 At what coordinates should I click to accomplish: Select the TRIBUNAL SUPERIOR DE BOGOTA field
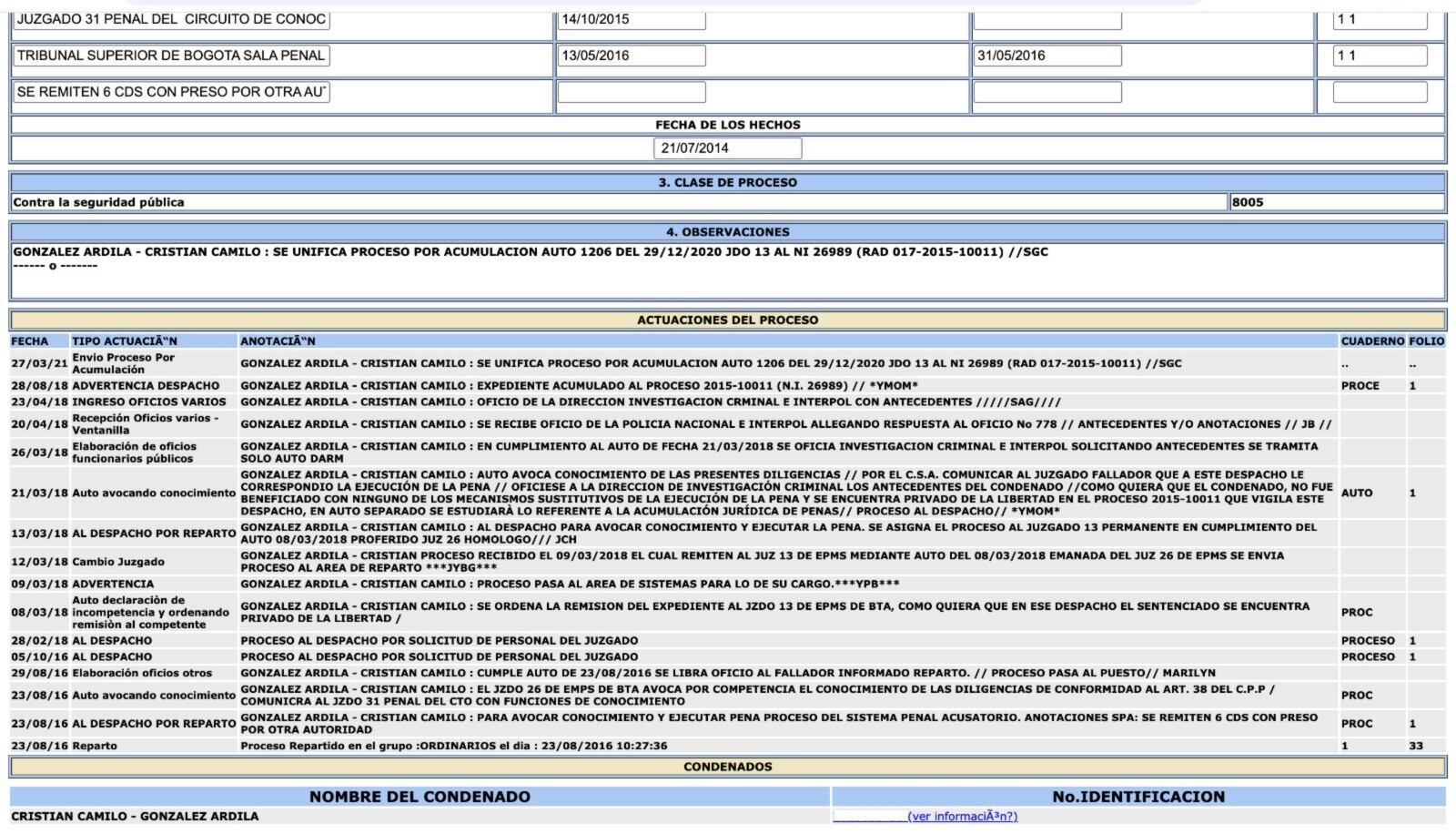click(171, 56)
